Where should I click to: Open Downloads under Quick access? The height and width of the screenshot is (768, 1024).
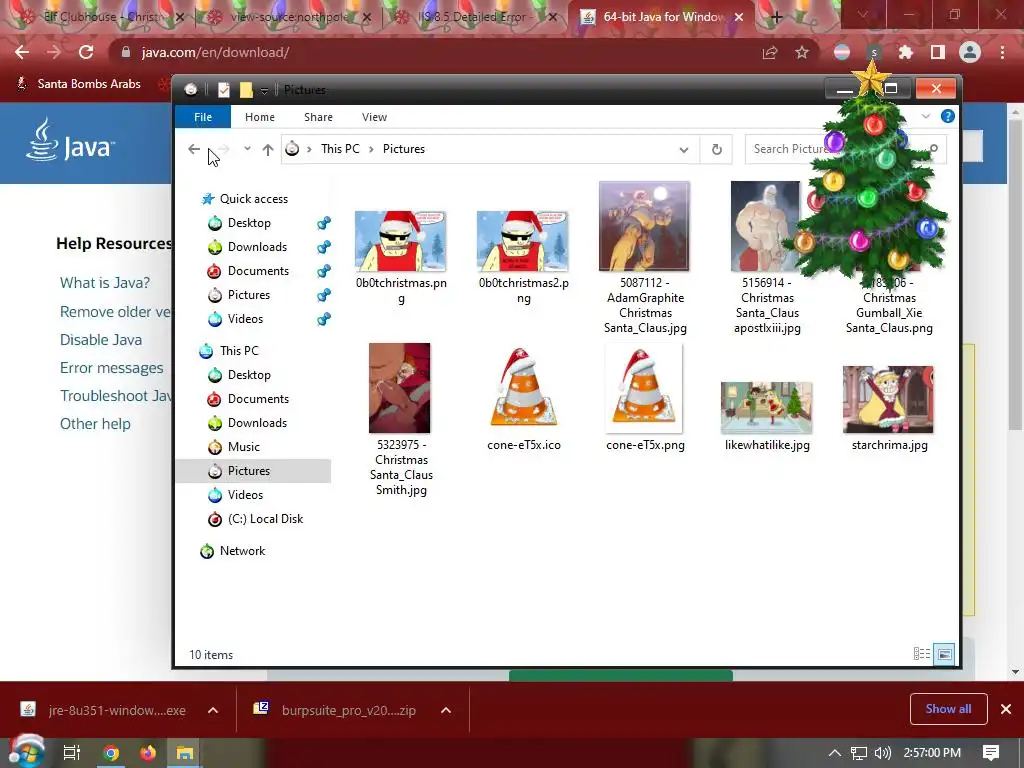[x=257, y=247]
